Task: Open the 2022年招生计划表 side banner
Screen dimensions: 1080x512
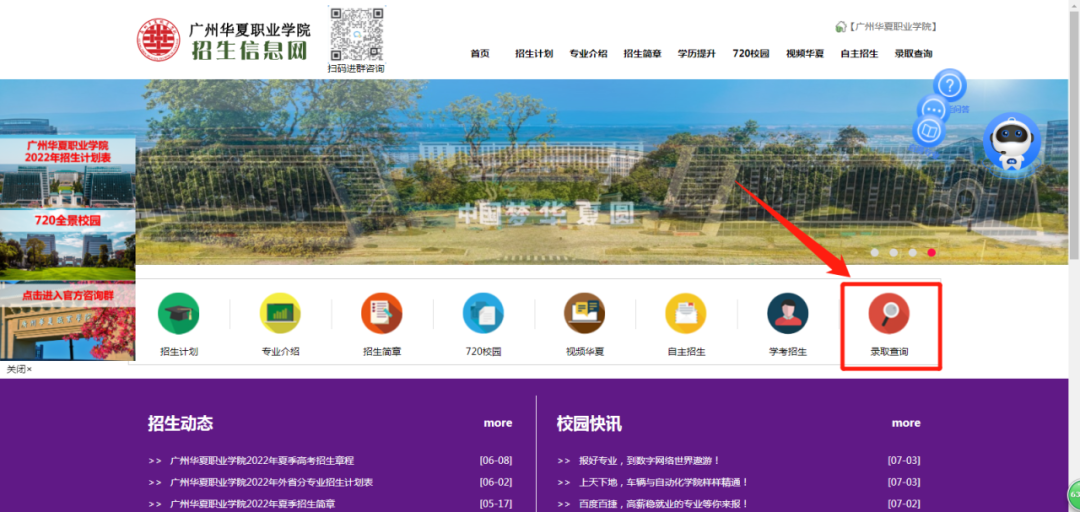Action: tap(68, 171)
